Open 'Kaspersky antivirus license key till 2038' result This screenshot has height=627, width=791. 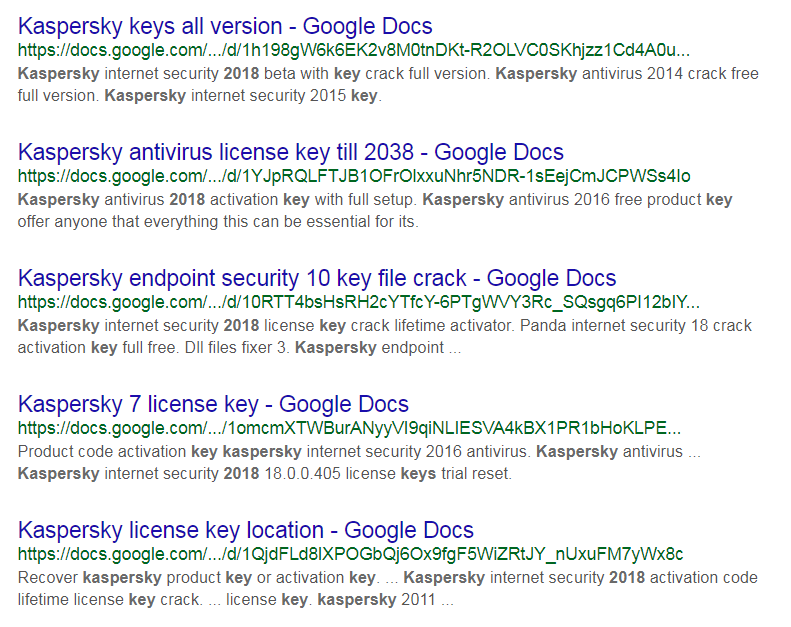tap(291, 152)
